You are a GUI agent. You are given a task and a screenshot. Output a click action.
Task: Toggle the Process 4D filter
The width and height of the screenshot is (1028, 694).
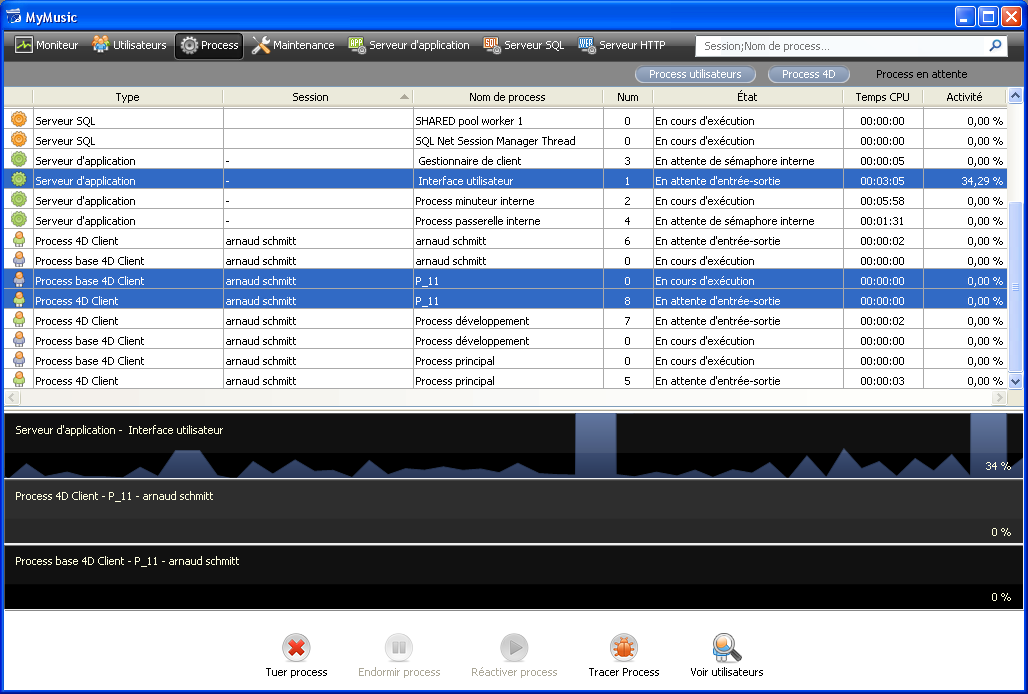coord(808,74)
